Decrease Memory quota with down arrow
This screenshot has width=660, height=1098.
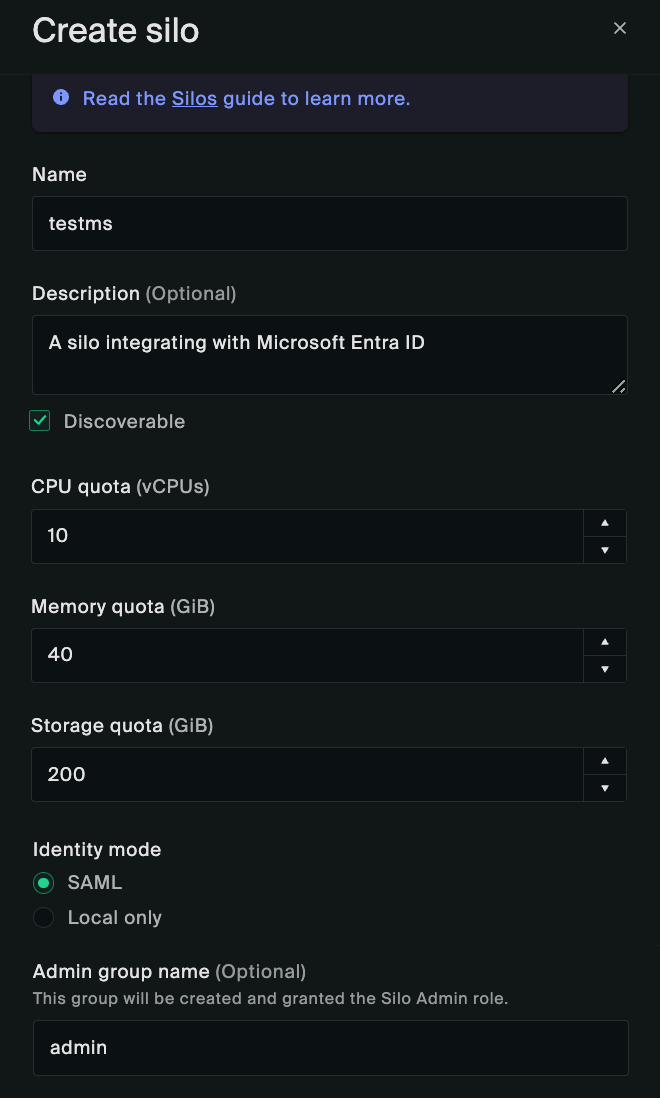[x=605, y=669]
